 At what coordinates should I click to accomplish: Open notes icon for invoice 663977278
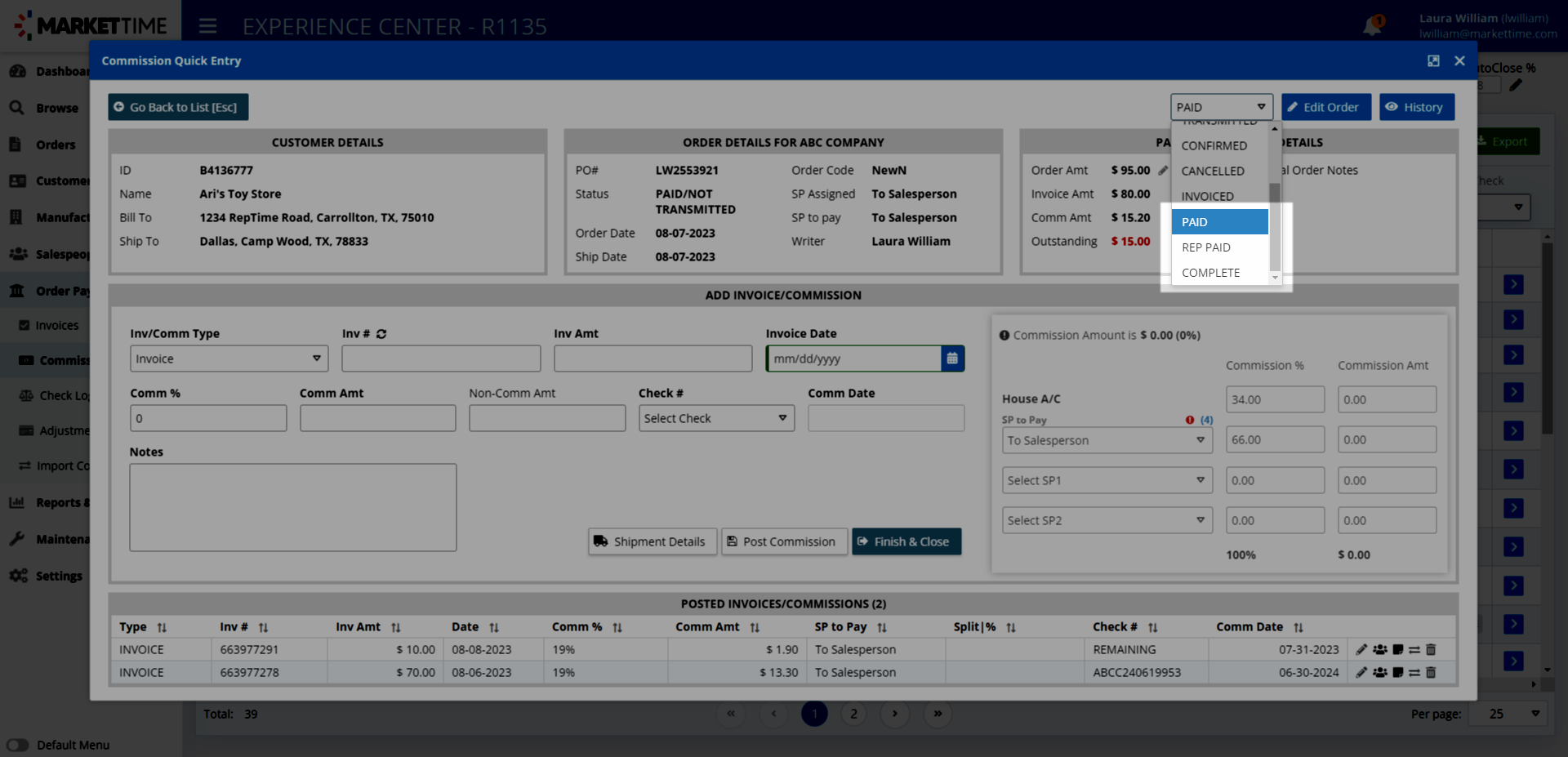1398,673
